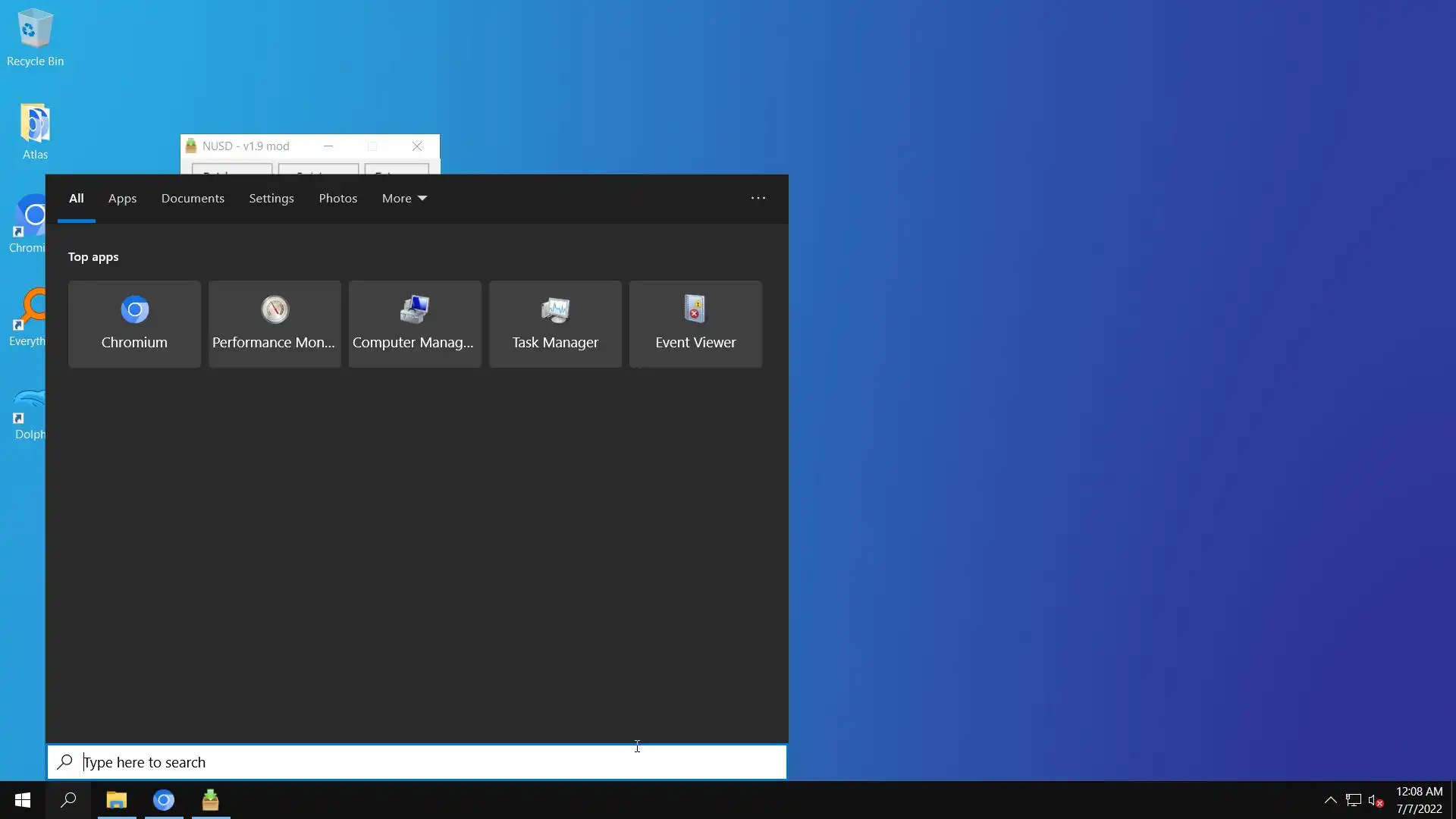1456x819 pixels.
Task: Click the Windows Start button
Action: (23, 800)
